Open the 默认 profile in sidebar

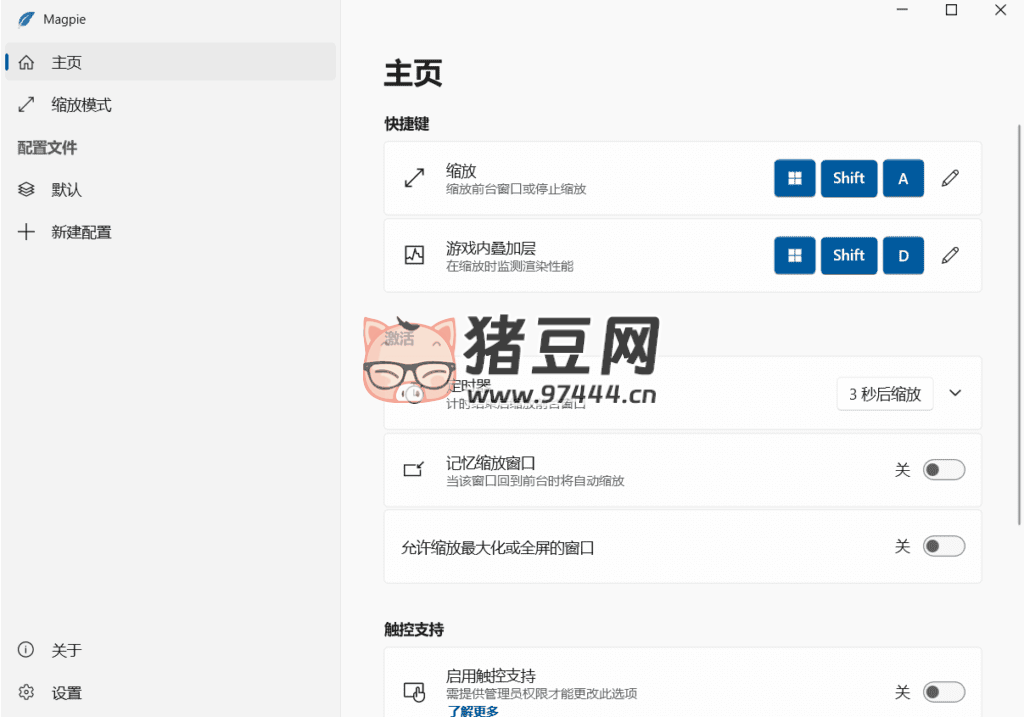click(x=67, y=190)
